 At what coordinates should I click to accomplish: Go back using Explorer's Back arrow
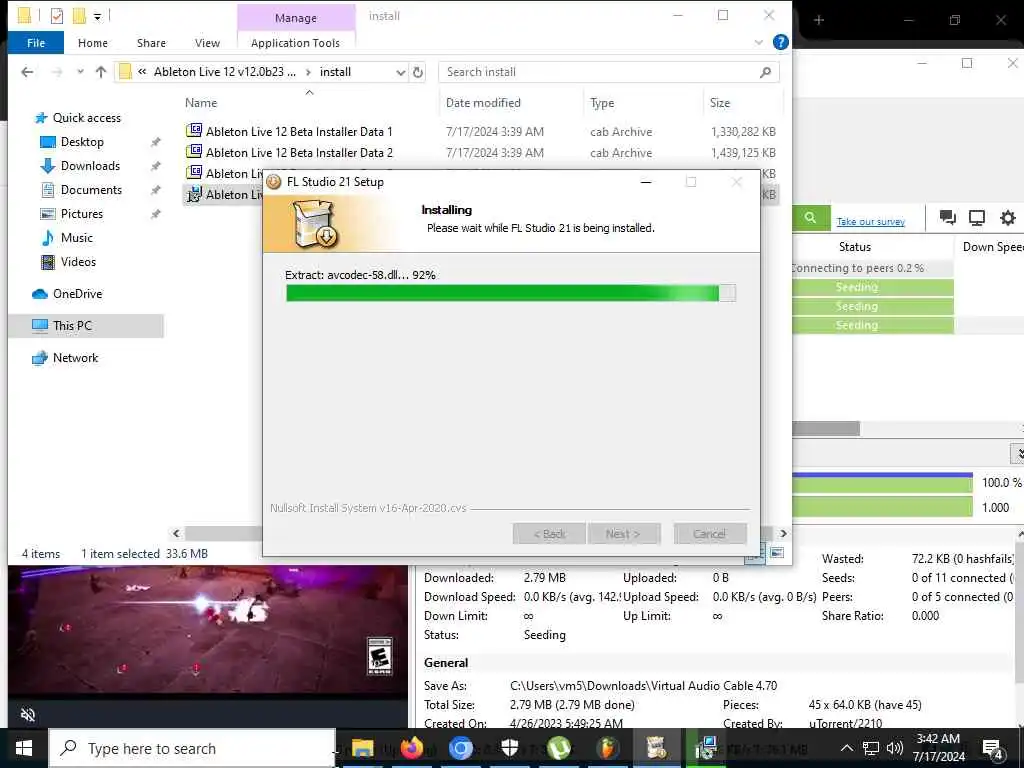(x=27, y=72)
